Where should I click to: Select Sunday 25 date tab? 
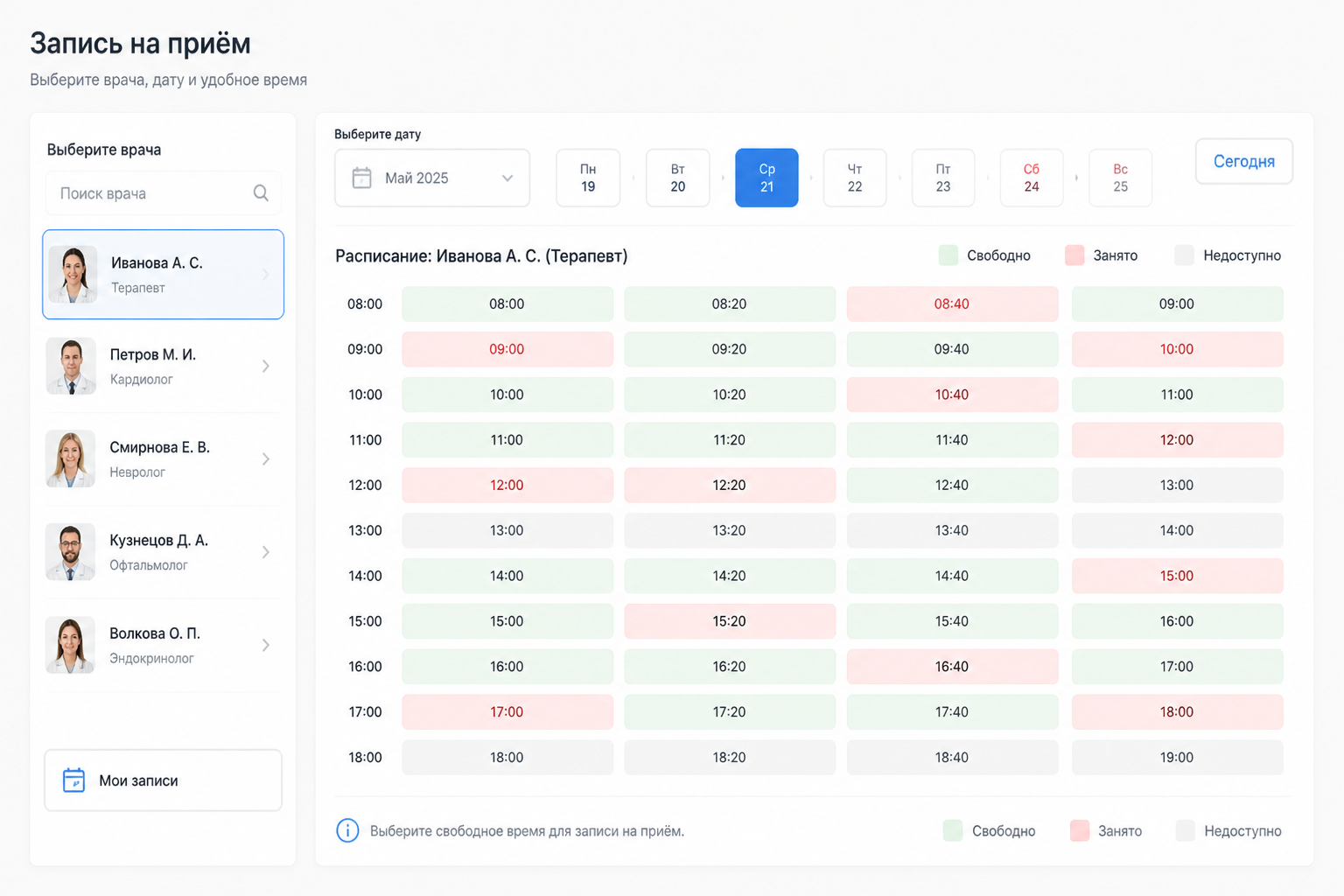(1121, 178)
